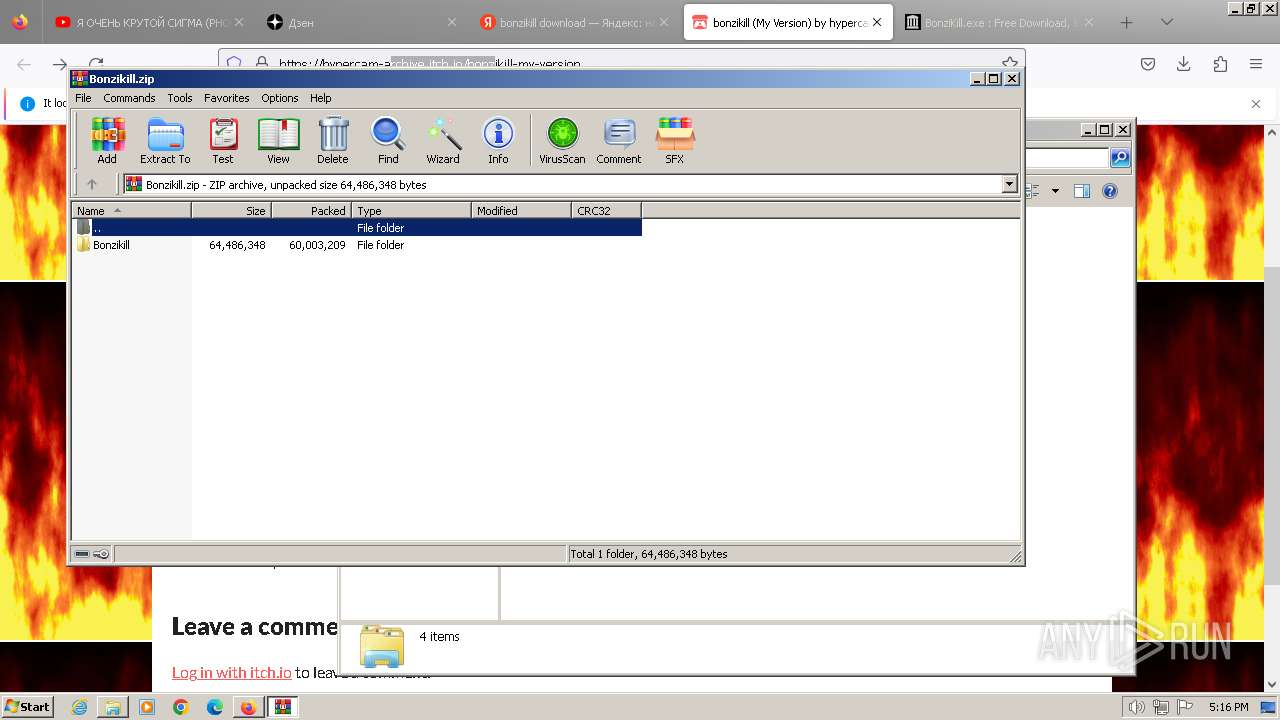Click the Add toolbar icon in WinRAR
Image resolution: width=1280 pixels, height=720 pixels.
pyautogui.click(x=107, y=140)
